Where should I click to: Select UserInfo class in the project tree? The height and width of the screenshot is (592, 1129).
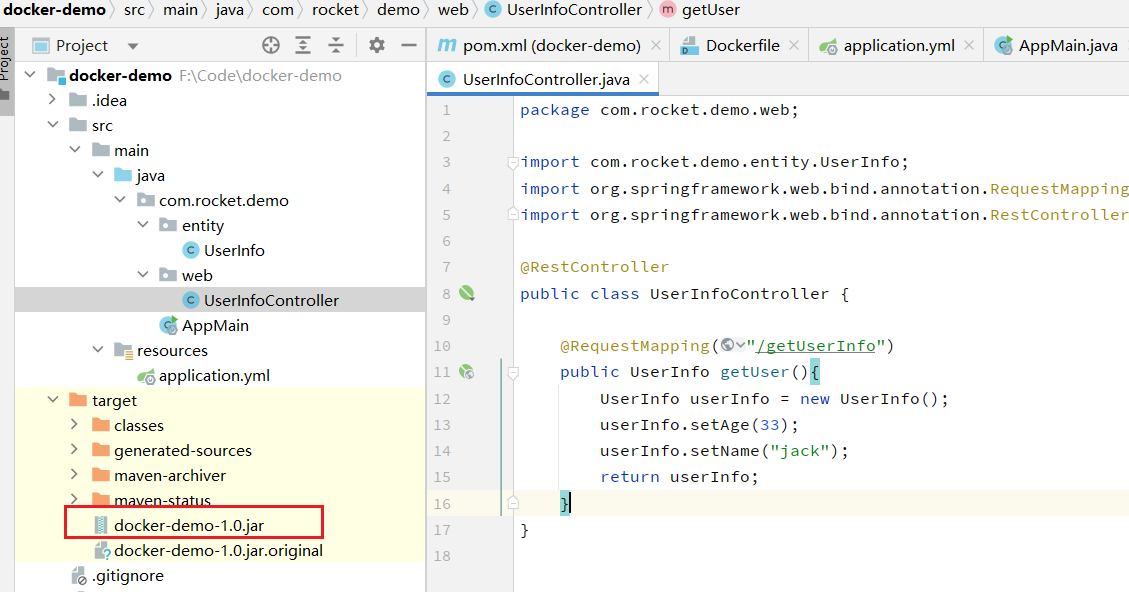(x=234, y=250)
